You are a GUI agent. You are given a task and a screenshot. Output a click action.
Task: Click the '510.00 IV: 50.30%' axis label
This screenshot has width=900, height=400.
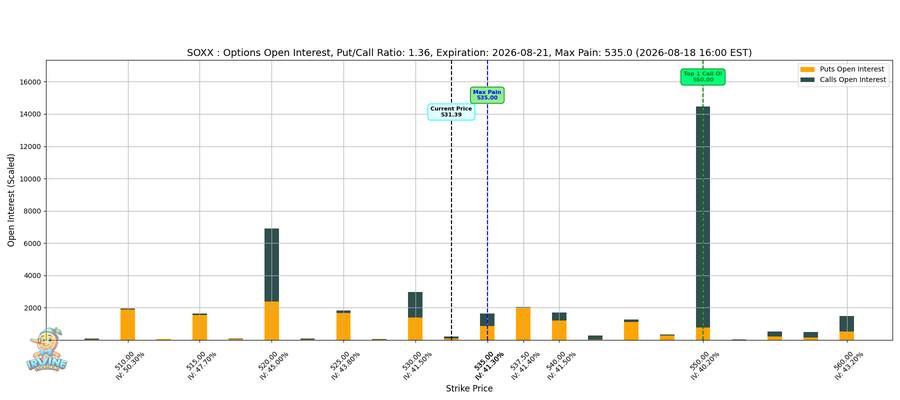click(x=130, y=364)
